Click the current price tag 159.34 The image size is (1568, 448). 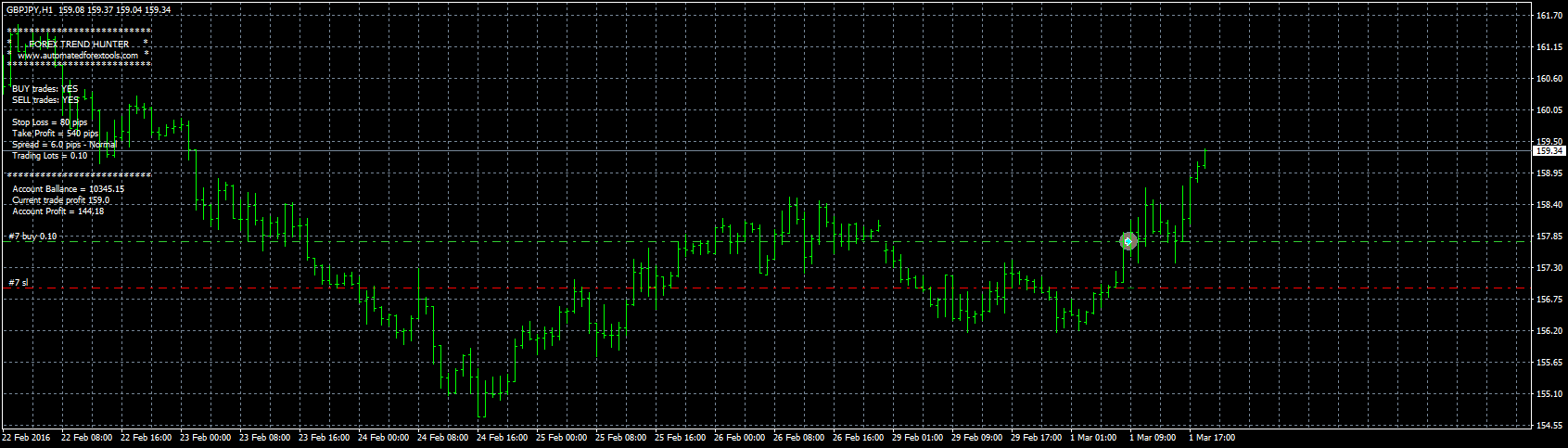tap(1549, 150)
